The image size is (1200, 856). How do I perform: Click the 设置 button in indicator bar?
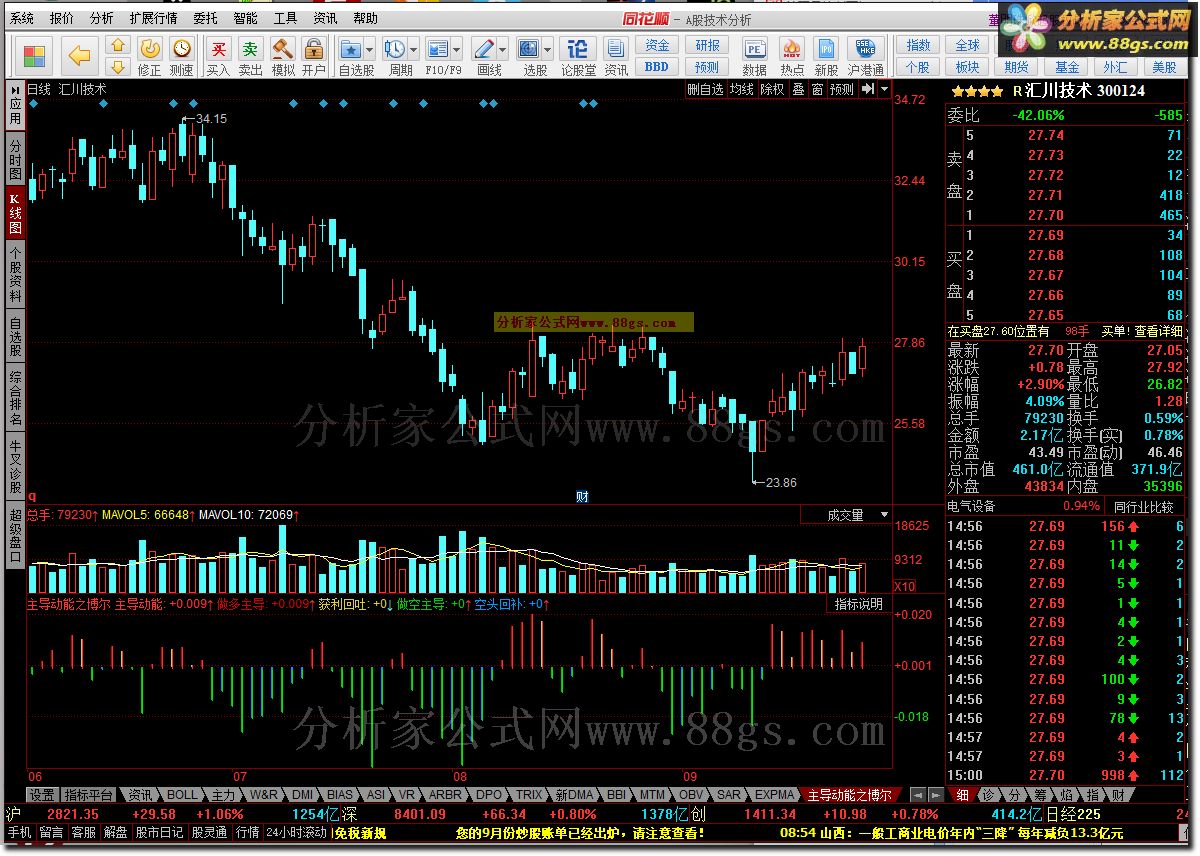(42, 795)
